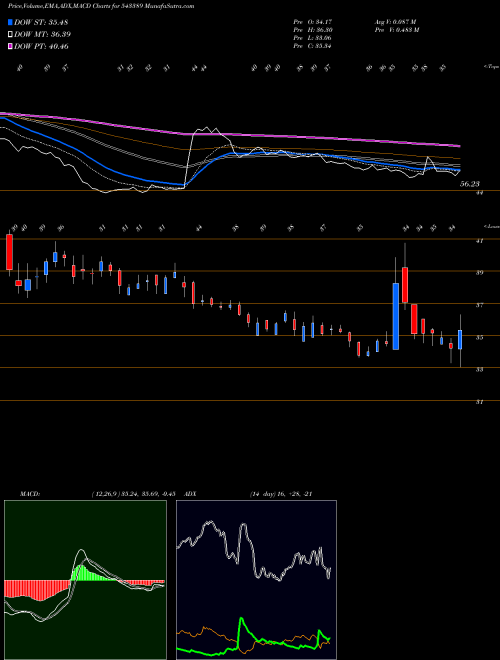This screenshot has width=500, height=660.
Task: Click the first large red candlestick at chart start
Action: click(9, 252)
